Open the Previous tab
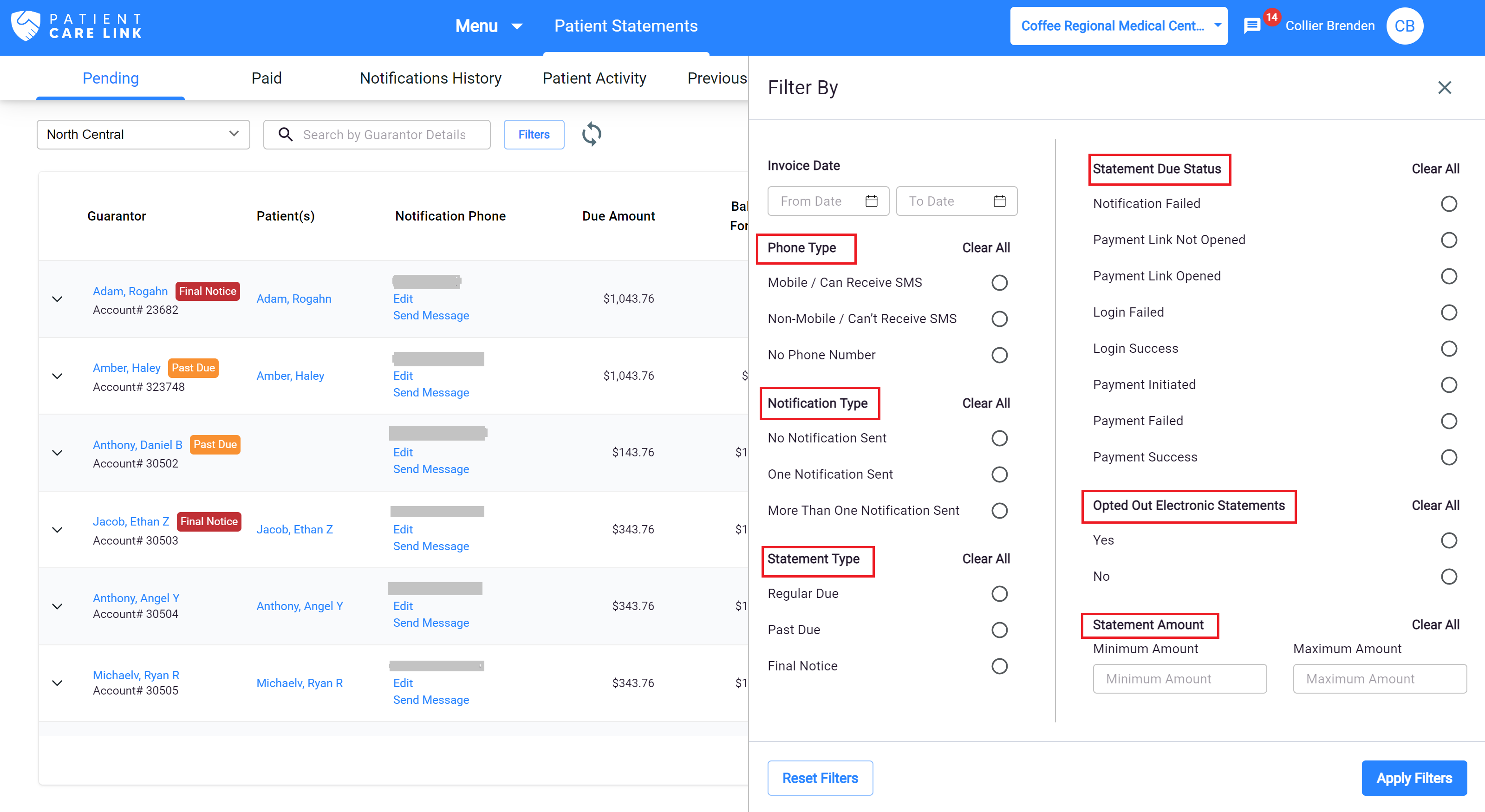The image size is (1485, 812). point(717,78)
